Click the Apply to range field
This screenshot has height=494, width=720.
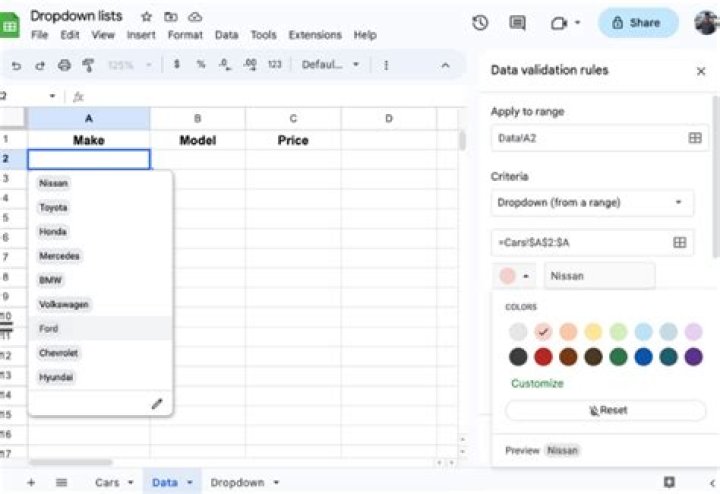click(599, 138)
